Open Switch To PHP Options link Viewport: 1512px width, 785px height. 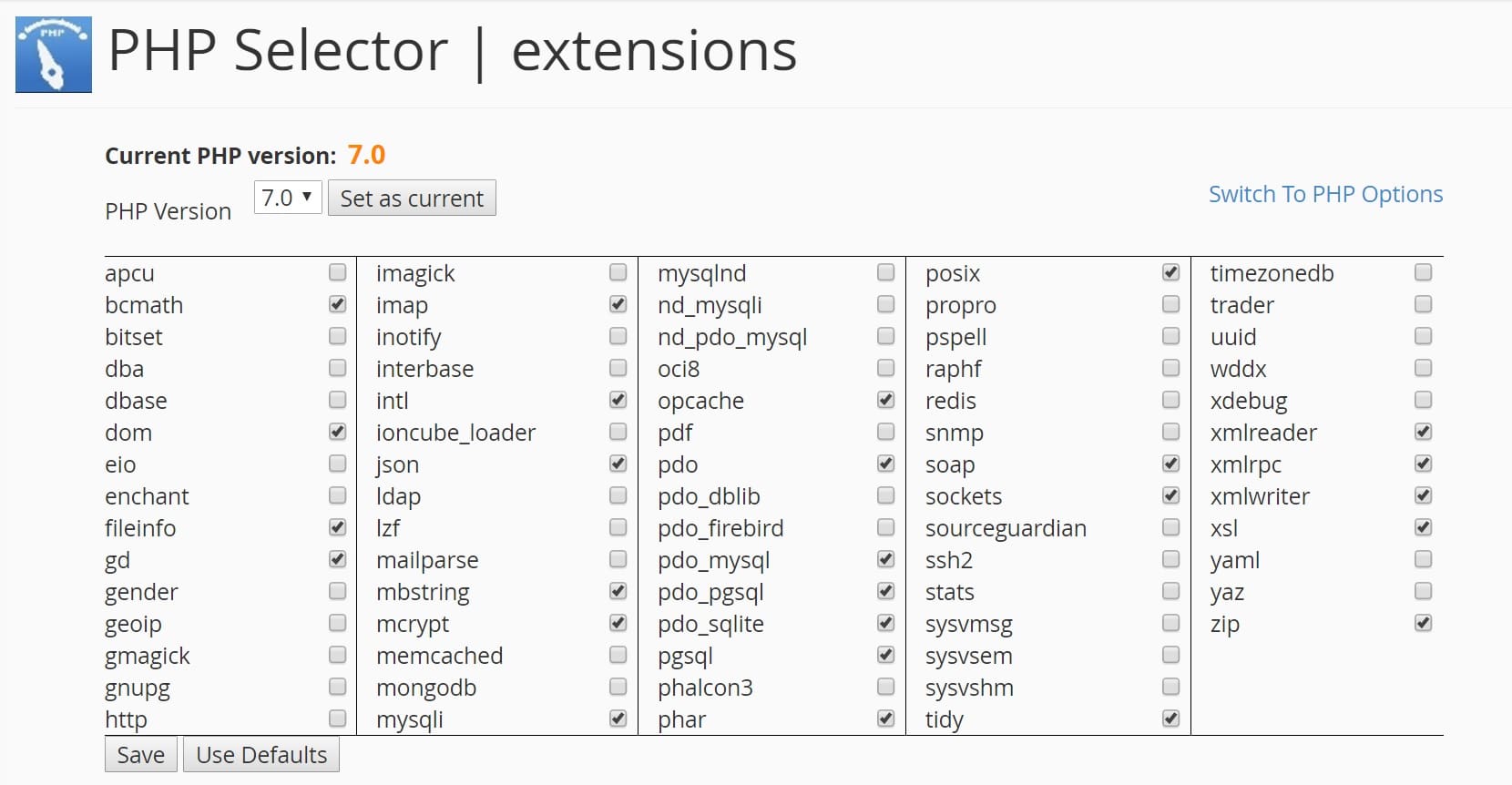pyautogui.click(x=1324, y=194)
